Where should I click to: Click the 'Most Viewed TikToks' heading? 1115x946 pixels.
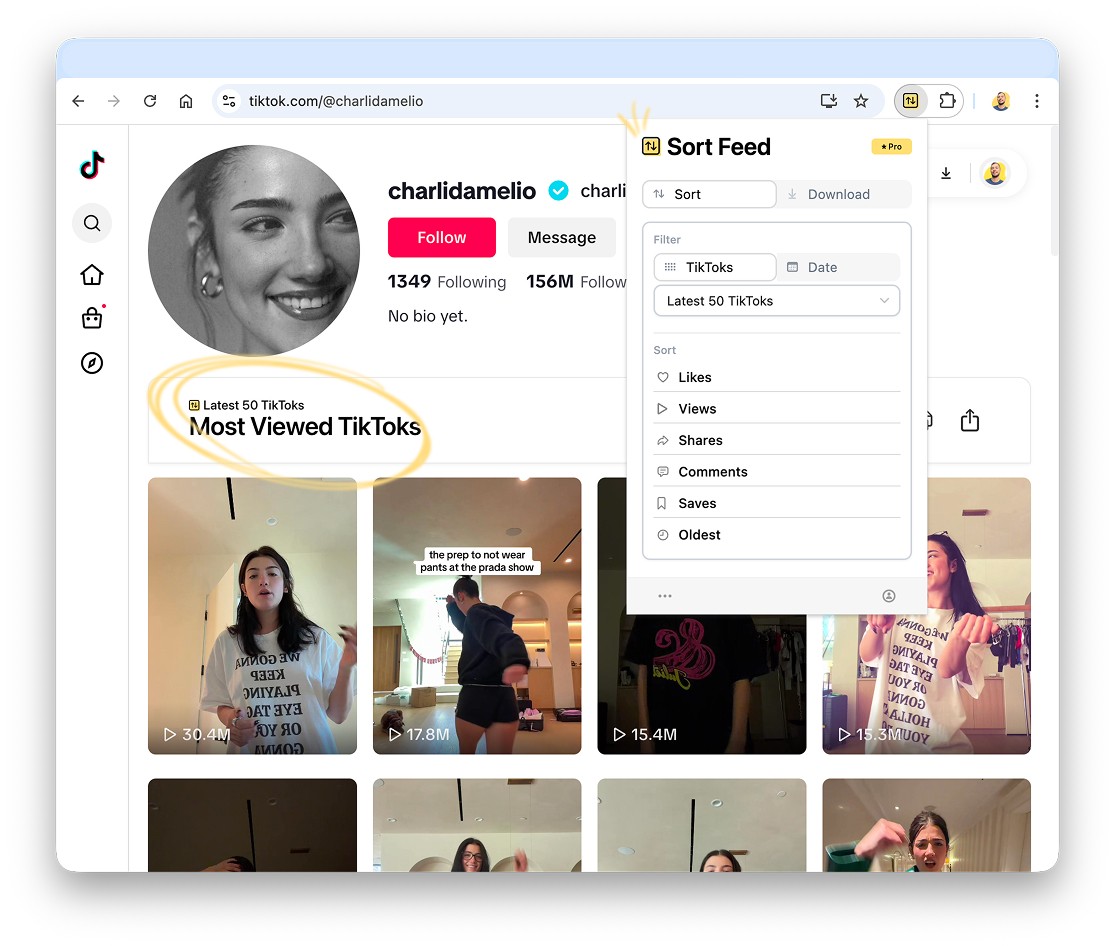tap(305, 426)
